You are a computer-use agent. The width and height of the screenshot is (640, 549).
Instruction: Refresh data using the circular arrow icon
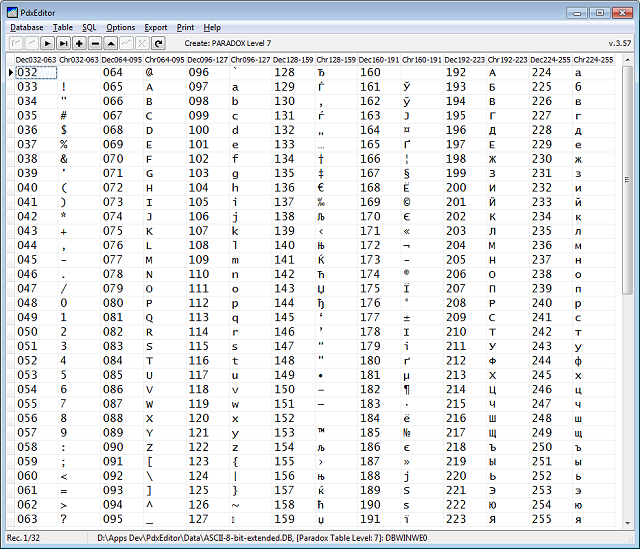pyautogui.click(x=158, y=44)
